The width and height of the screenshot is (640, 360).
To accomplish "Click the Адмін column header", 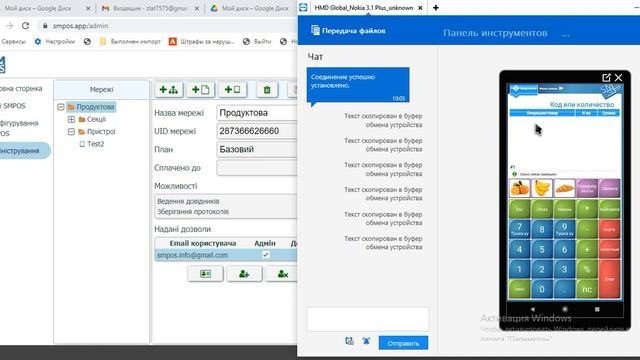I will (265, 243).
